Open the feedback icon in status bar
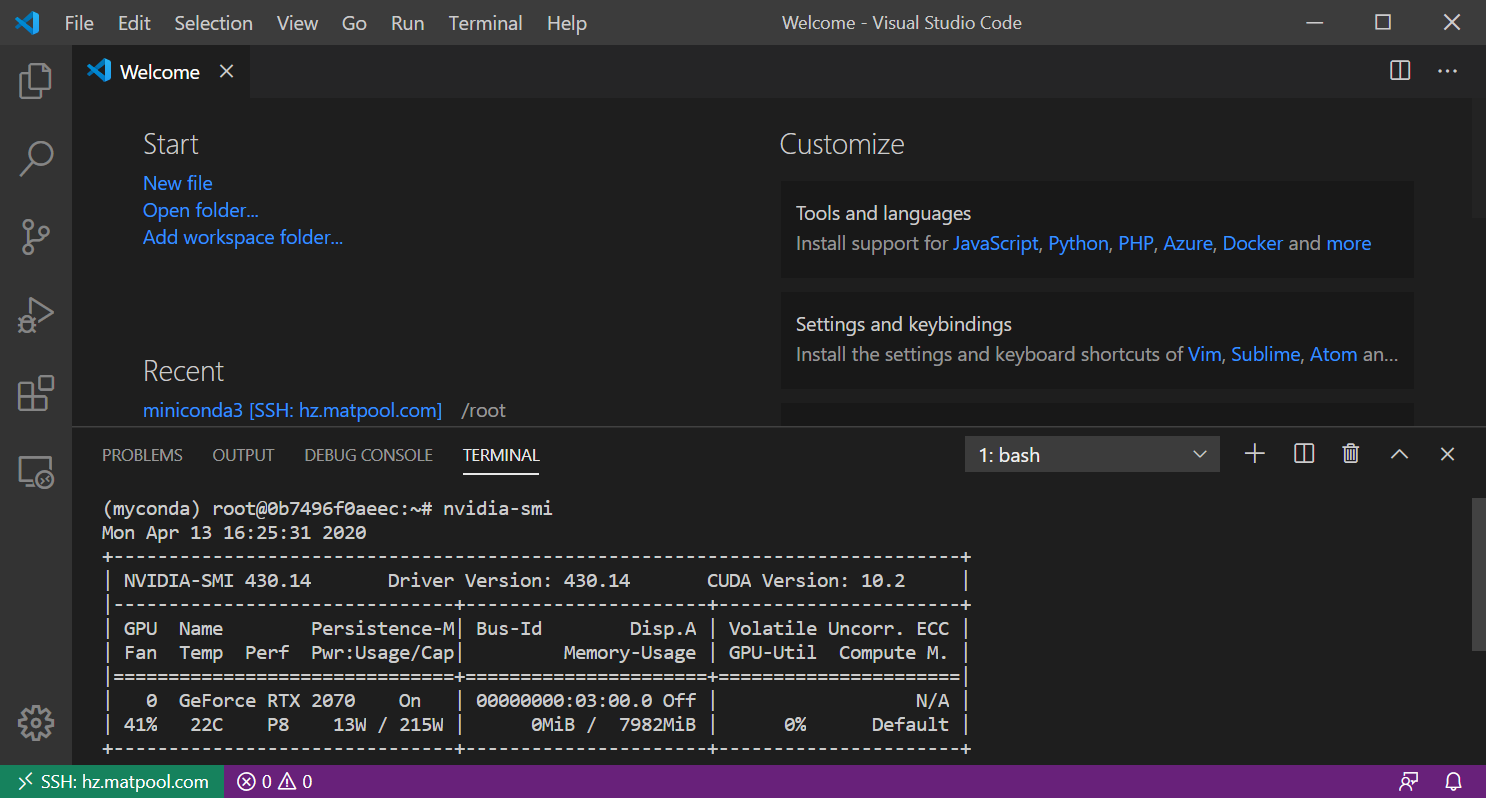Viewport: 1486px width, 798px height. point(1408,782)
